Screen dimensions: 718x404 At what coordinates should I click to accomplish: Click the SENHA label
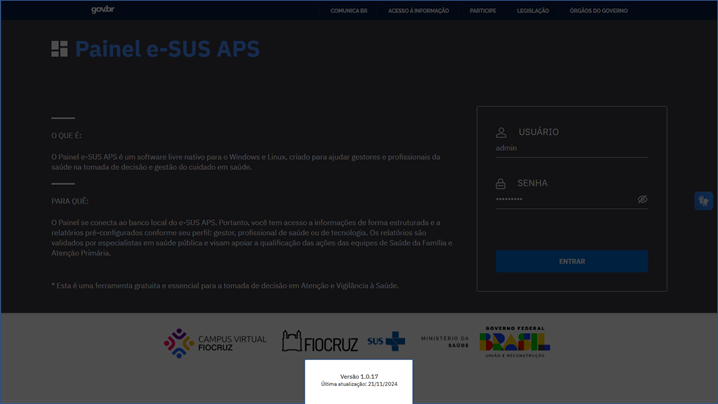click(532, 183)
